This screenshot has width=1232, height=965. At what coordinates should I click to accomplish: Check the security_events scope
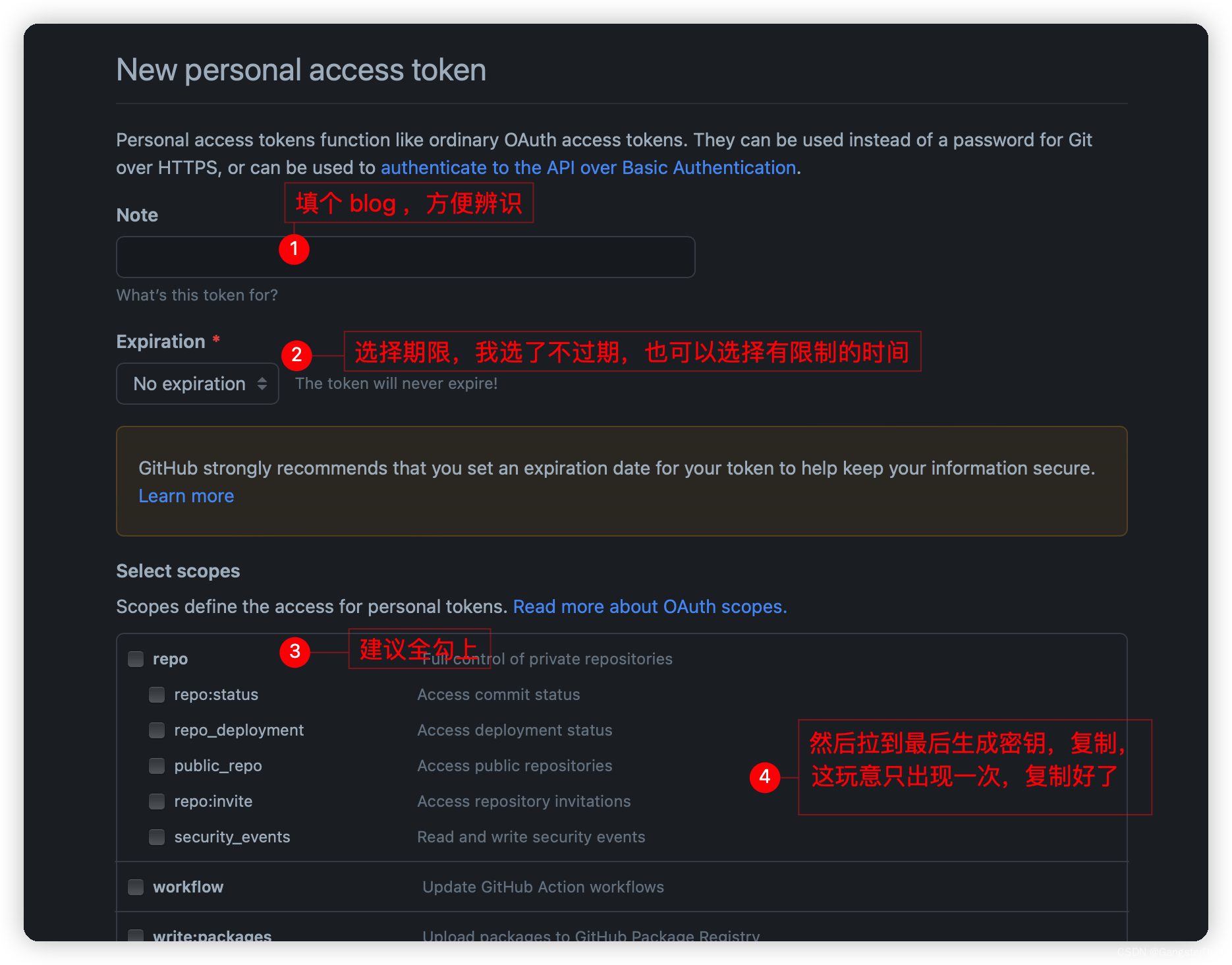(157, 837)
